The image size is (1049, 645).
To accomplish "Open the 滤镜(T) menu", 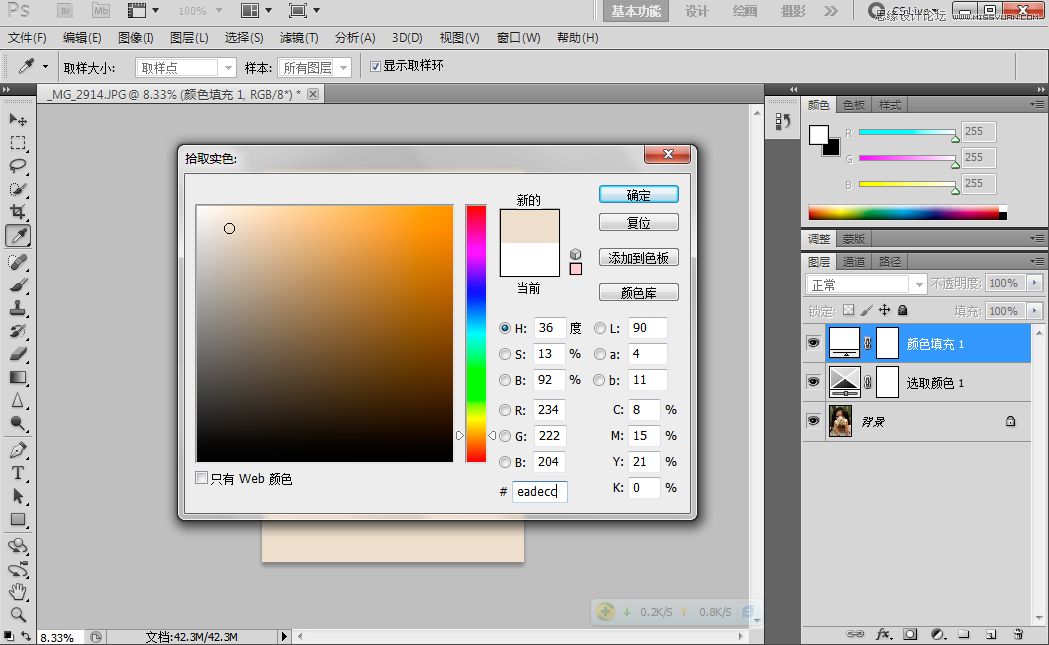I will point(299,37).
